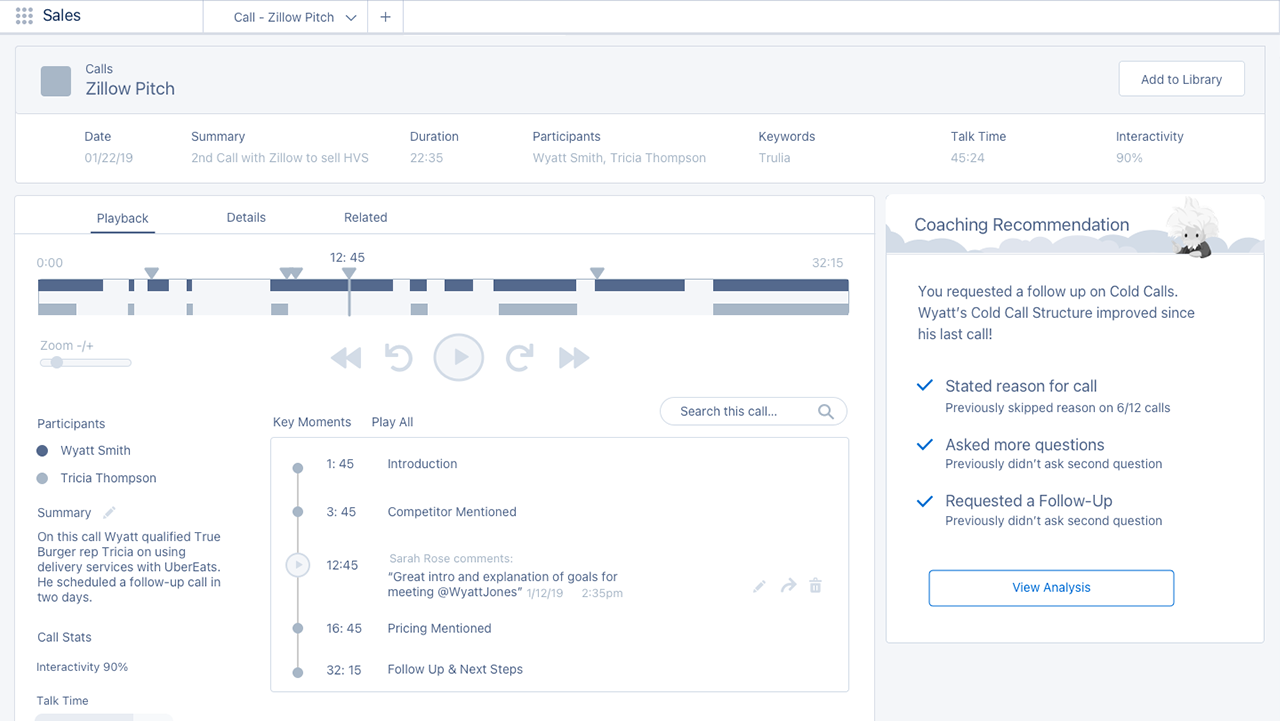Click the View Analysis button
The width and height of the screenshot is (1280, 721).
[1051, 588]
